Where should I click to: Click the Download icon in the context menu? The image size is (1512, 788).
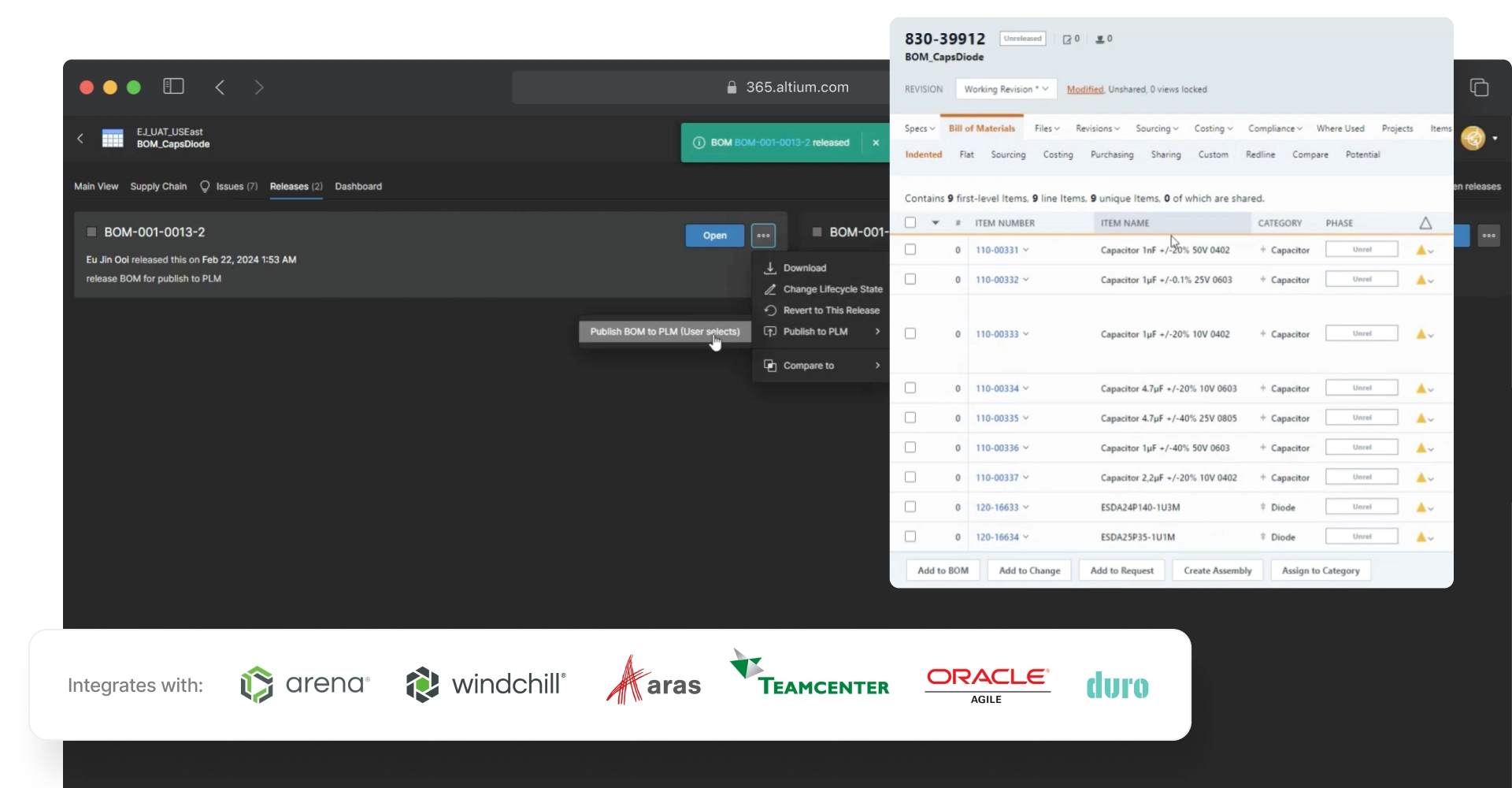(770, 268)
